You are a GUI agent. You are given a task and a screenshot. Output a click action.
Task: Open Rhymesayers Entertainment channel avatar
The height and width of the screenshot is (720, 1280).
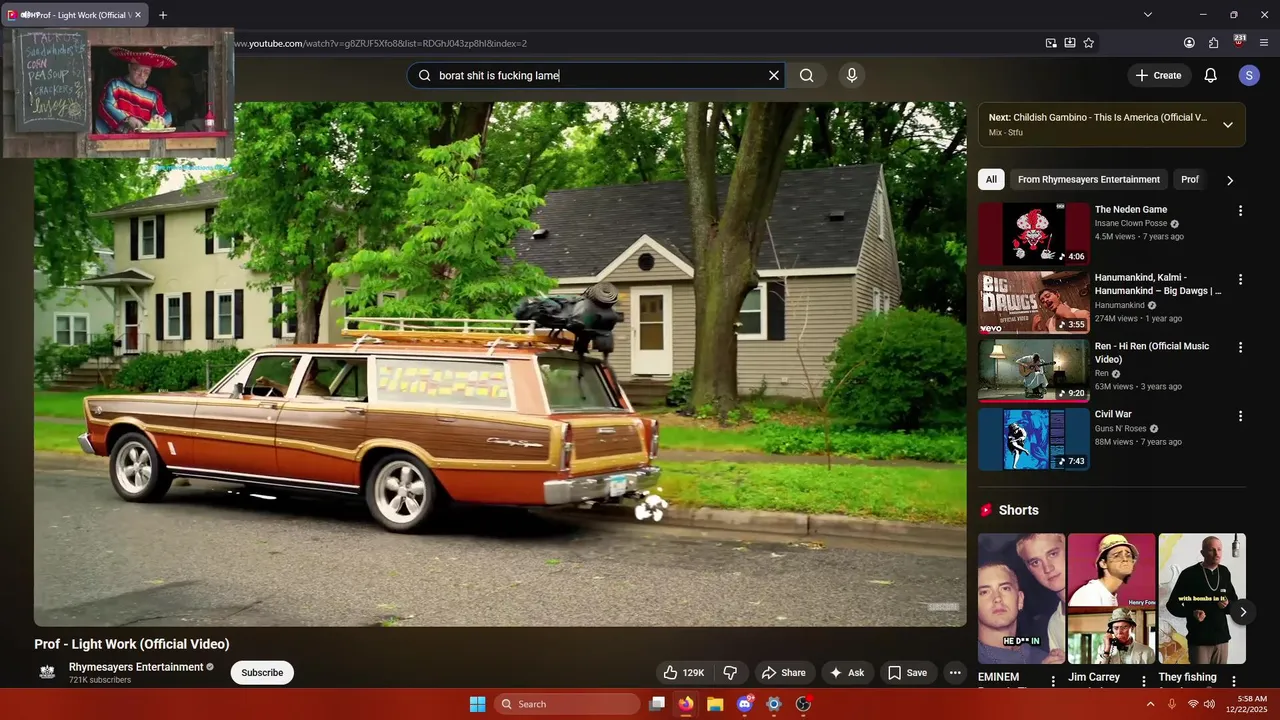click(x=47, y=672)
